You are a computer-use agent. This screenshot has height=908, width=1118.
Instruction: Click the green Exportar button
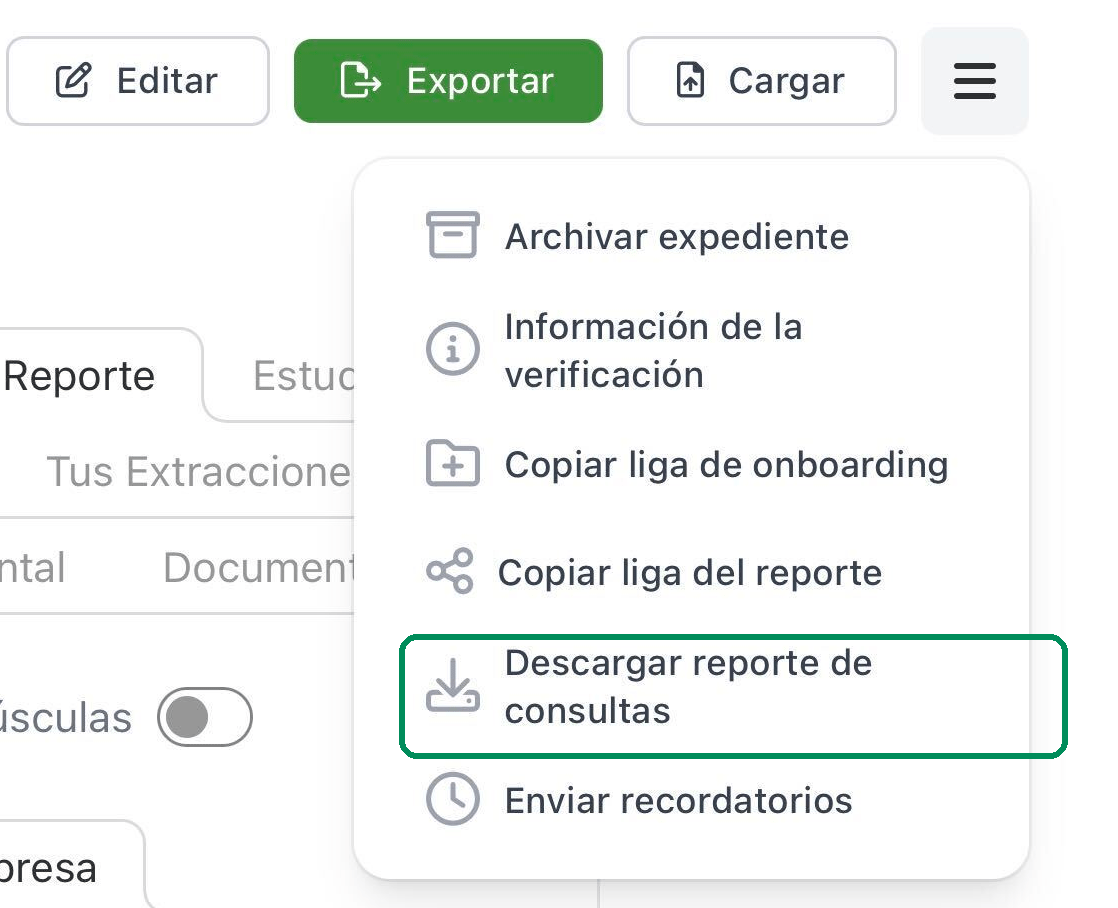click(x=448, y=81)
